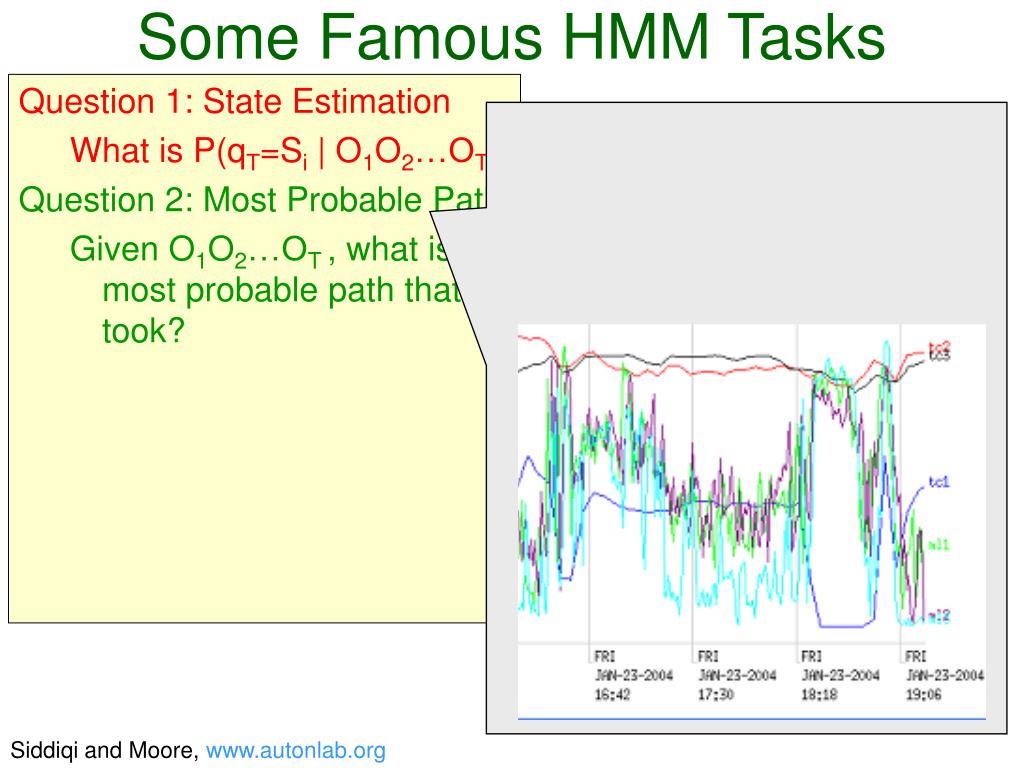
Task: Click the time-series chart image
Action: point(752,522)
